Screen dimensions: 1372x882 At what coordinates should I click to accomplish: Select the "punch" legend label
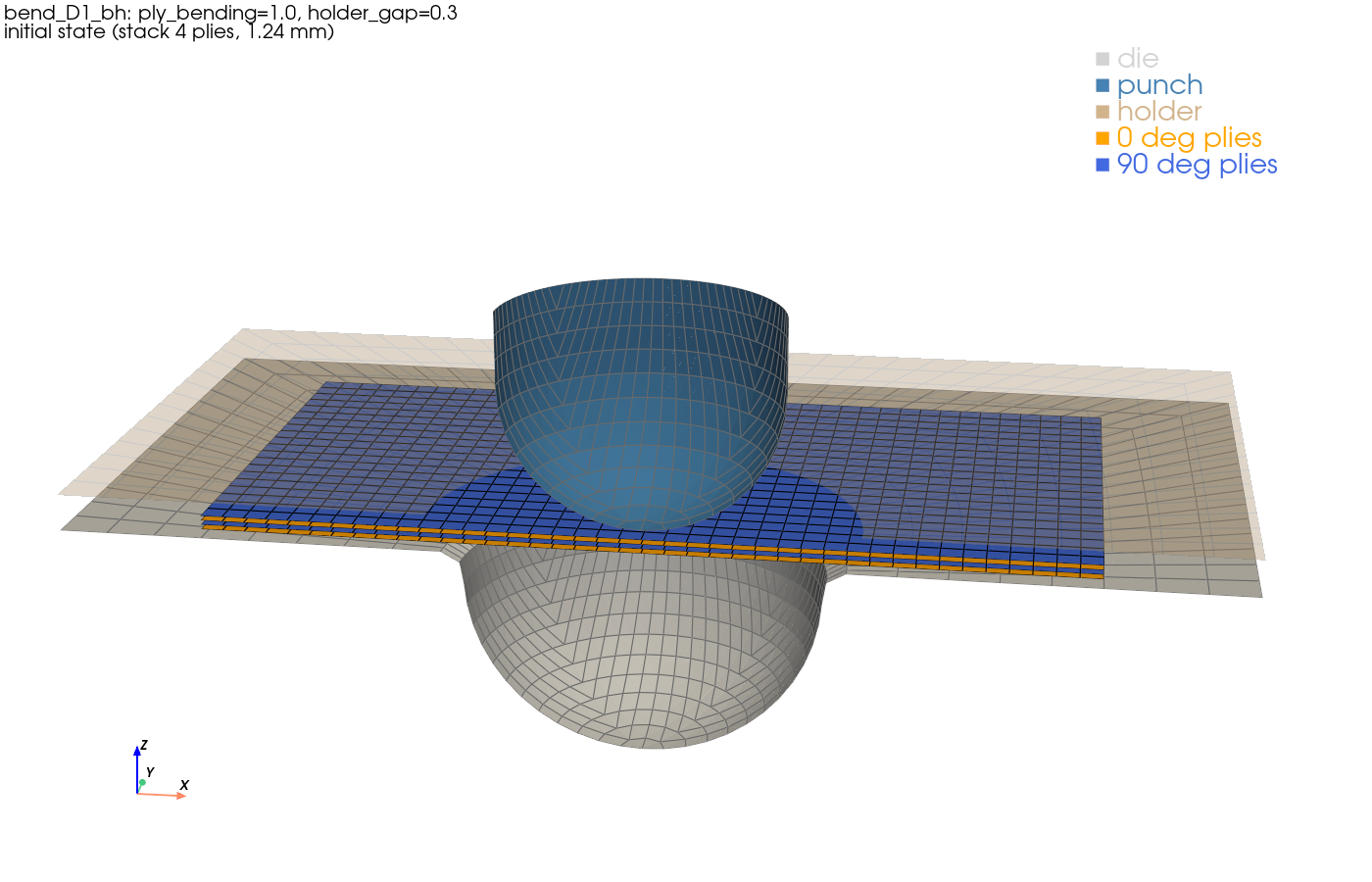(1159, 86)
